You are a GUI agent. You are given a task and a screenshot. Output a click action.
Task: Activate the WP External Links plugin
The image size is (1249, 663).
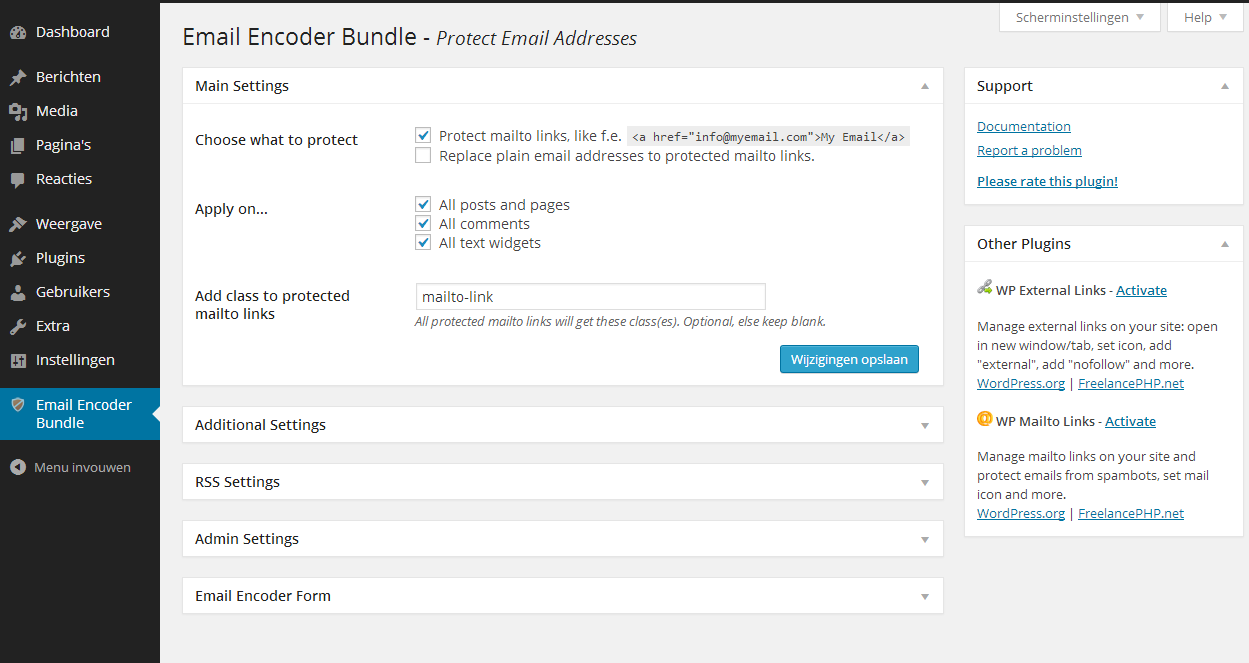point(1141,290)
